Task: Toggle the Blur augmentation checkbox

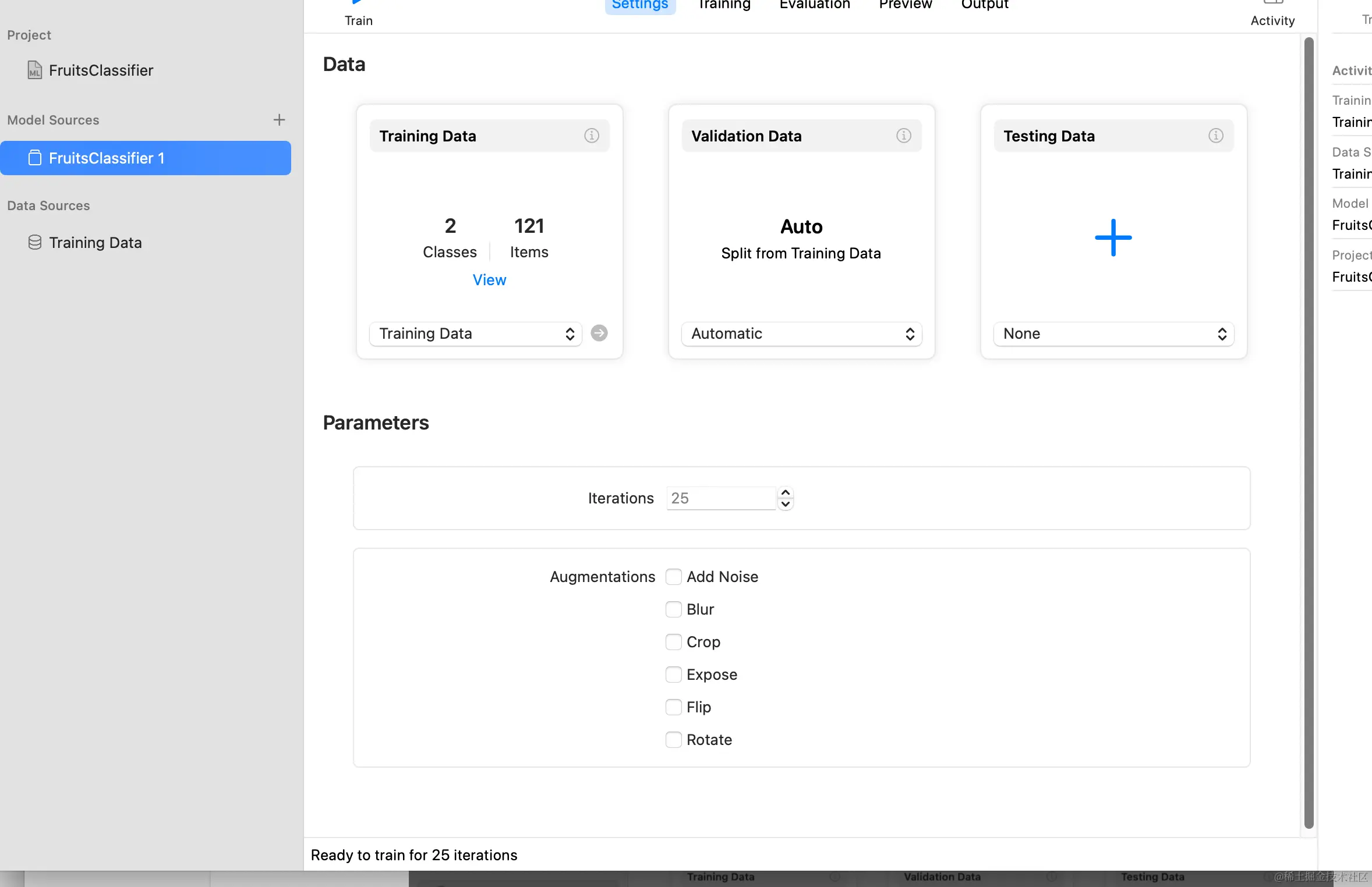Action: pyautogui.click(x=673, y=609)
